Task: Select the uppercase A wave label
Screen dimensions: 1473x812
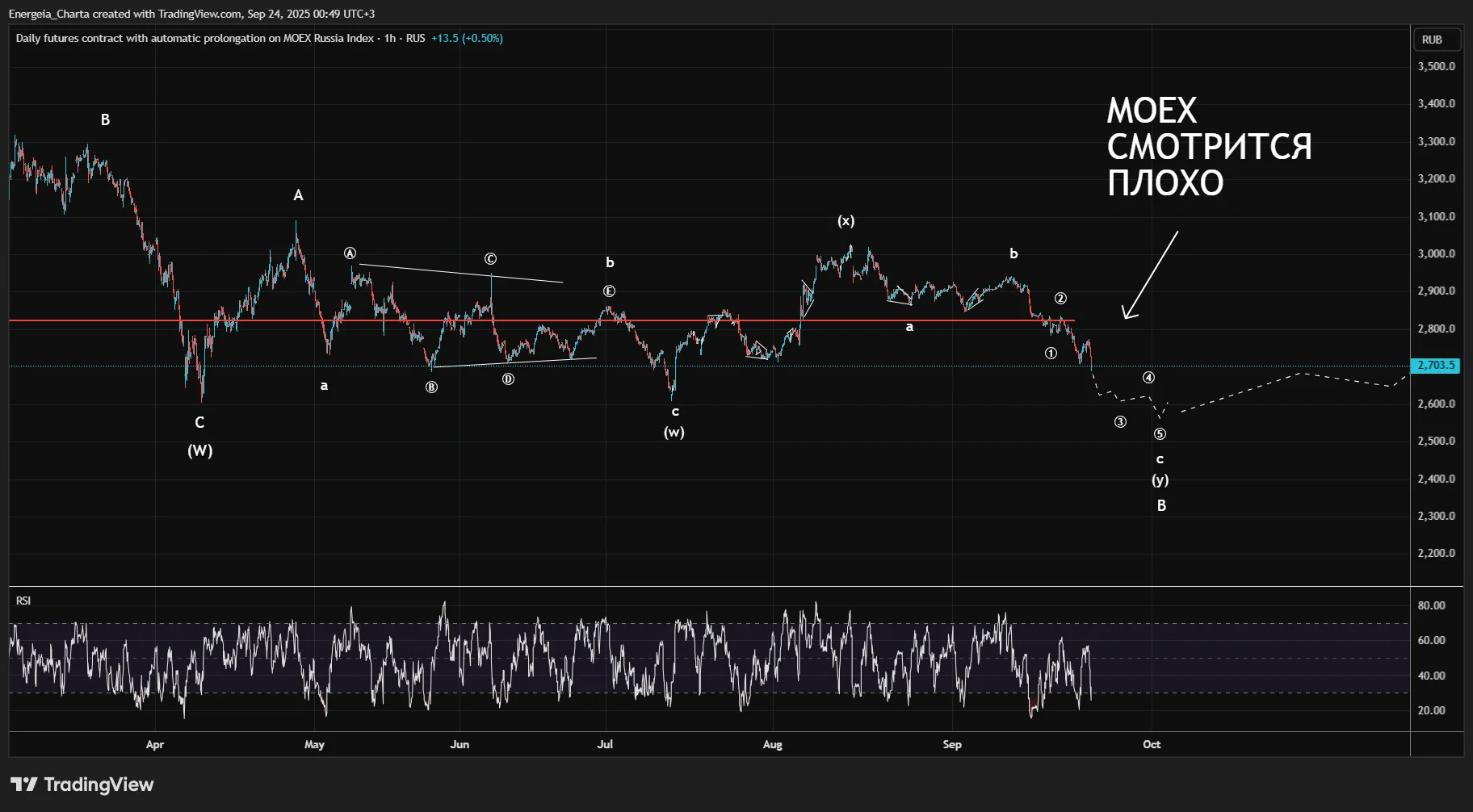Action: (x=298, y=195)
